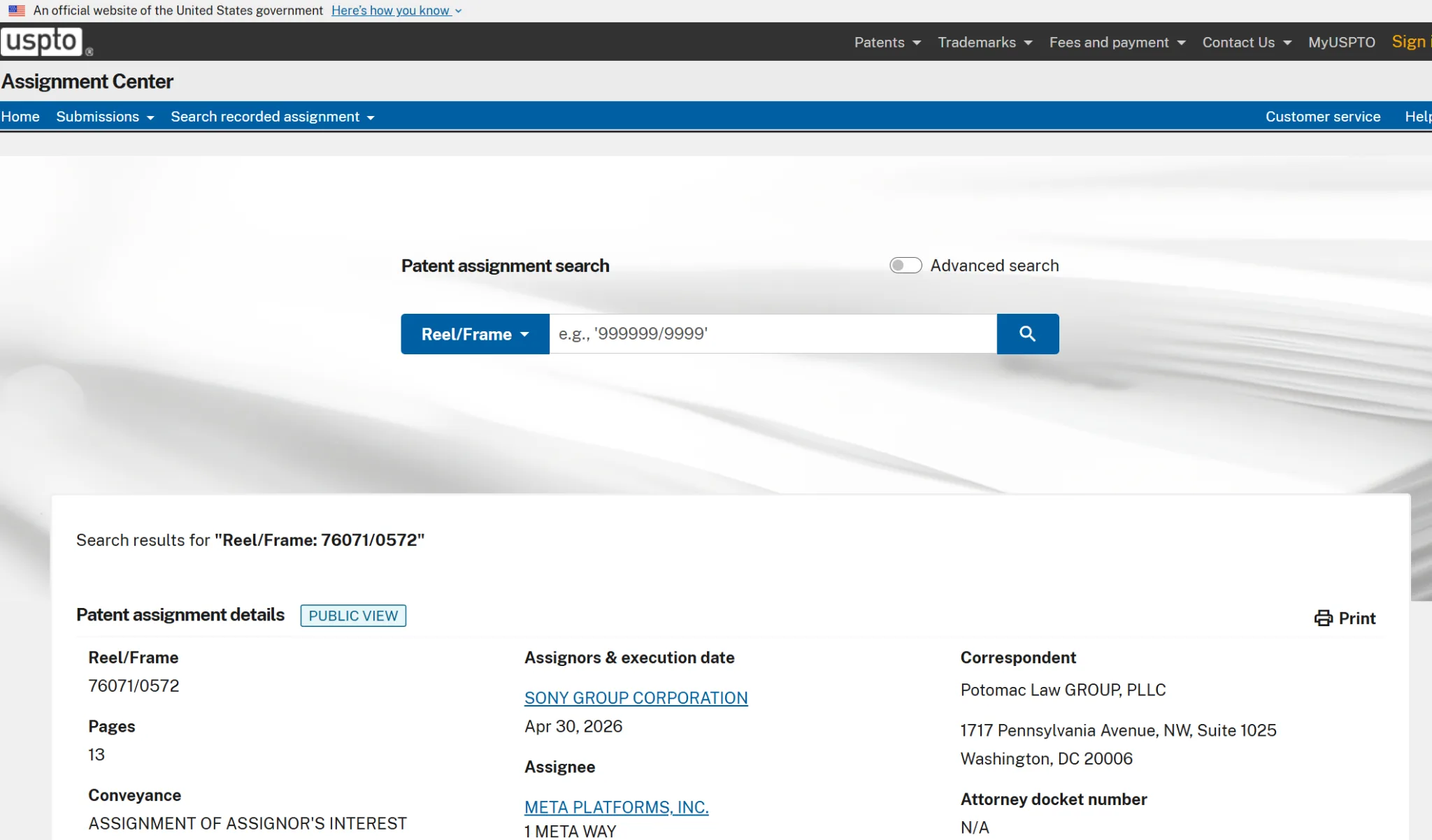The height and width of the screenshot is (840, 1432).
Task: Click into the Reel/Frame search input field
Action: pyautogui.click(x=773, y=334)
